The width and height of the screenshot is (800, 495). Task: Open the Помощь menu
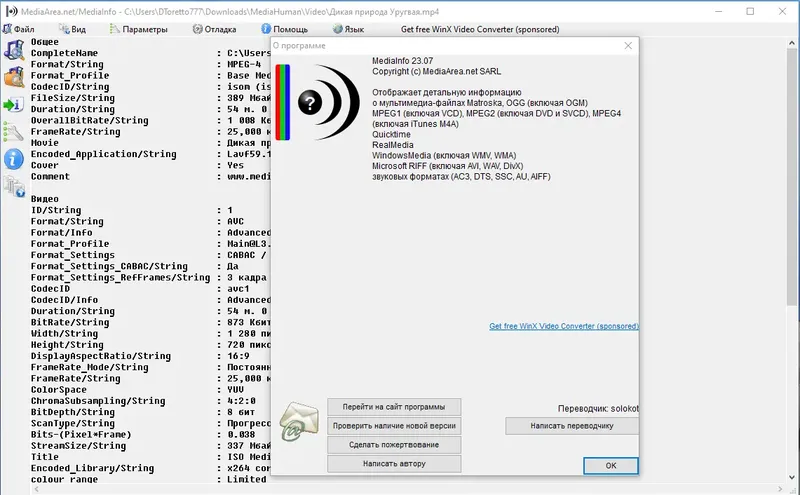tap(285, 29)
